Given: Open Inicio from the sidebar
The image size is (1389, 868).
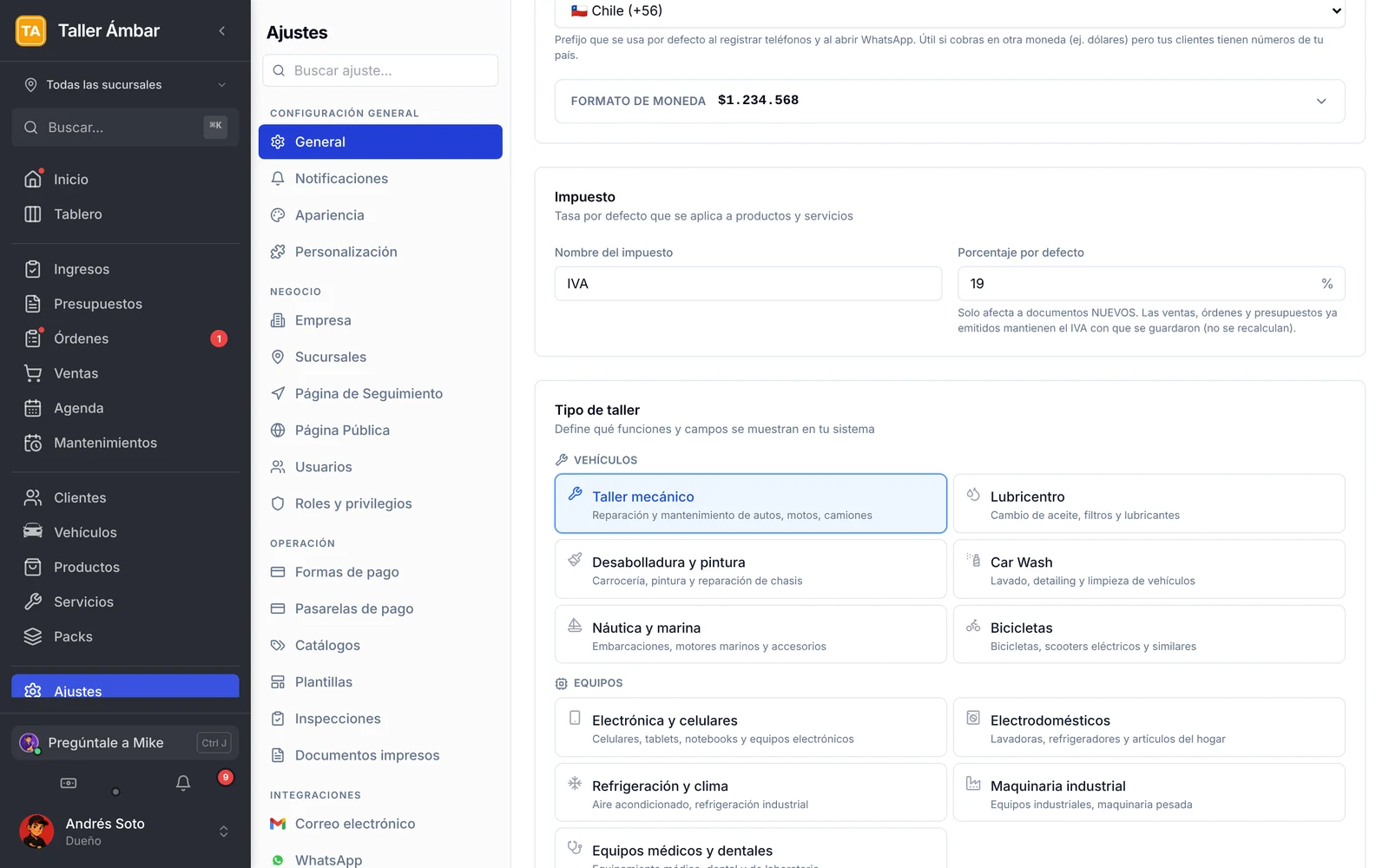Looking at the screenshot, I should [125, 179].
